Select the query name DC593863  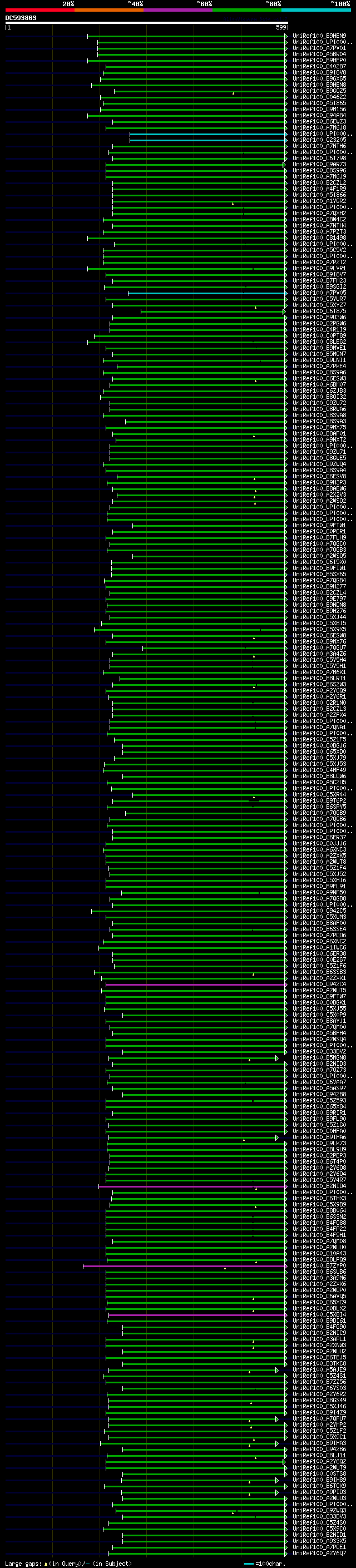click(21, 18)
